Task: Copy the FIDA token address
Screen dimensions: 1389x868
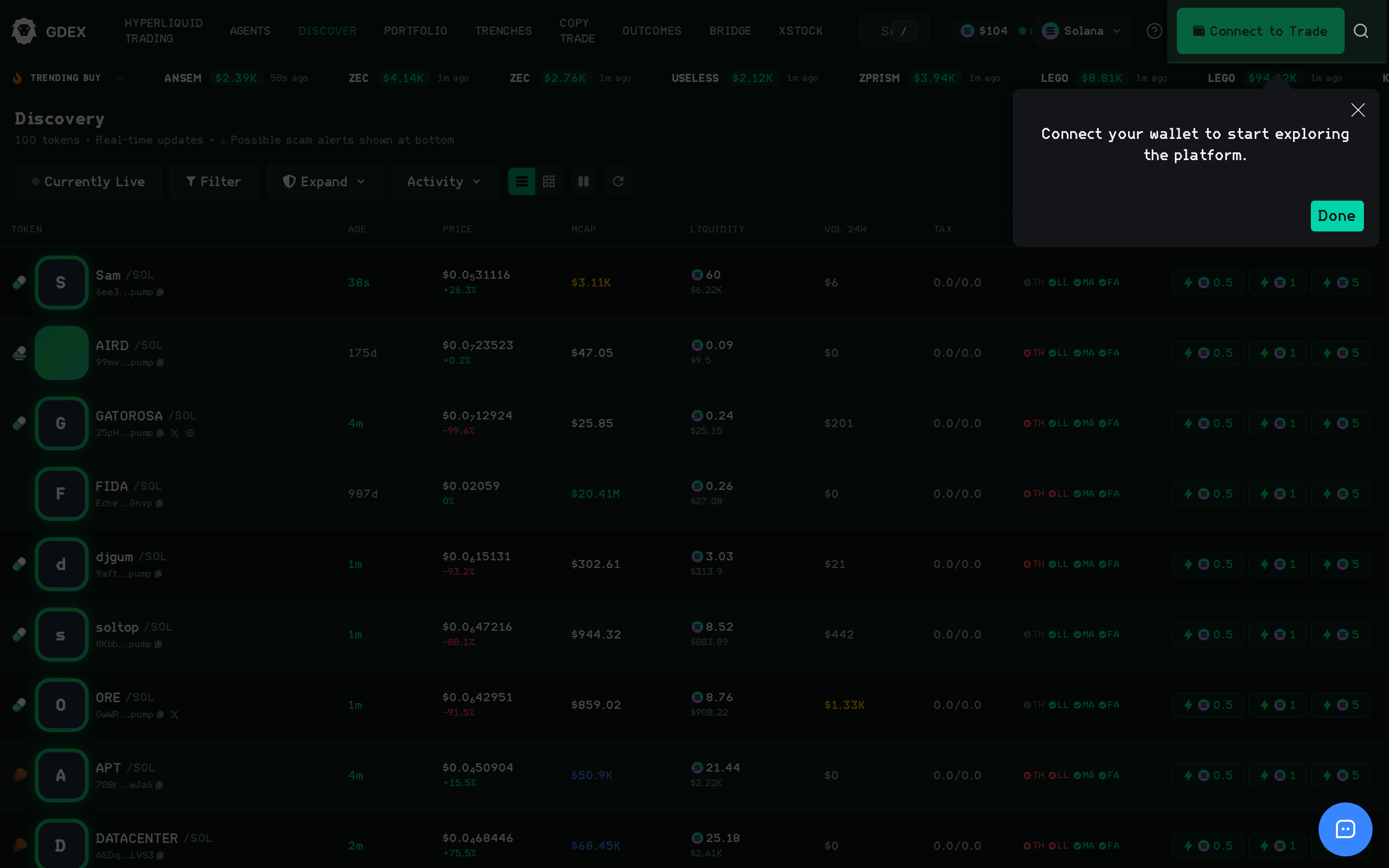Action: point(159,503)
